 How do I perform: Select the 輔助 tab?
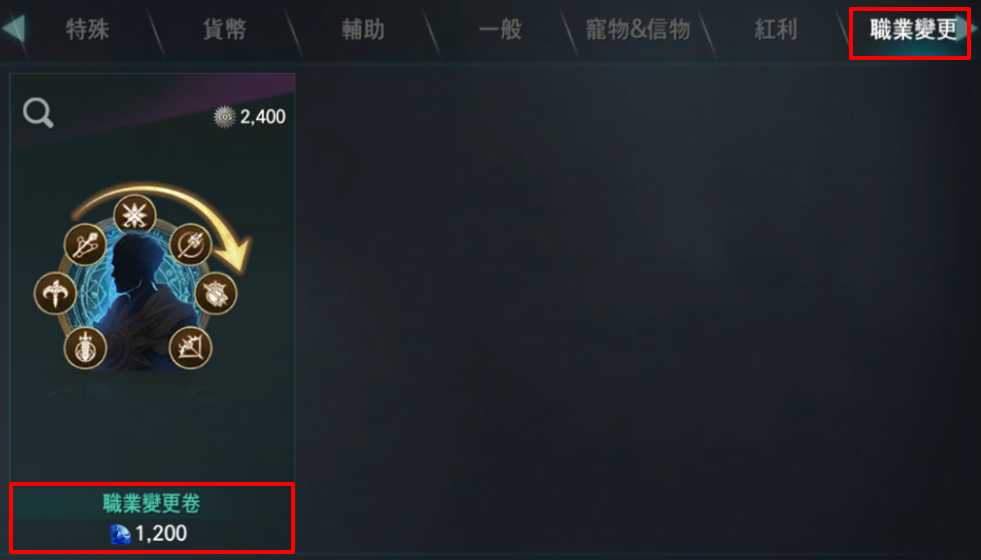coord(363,29)
